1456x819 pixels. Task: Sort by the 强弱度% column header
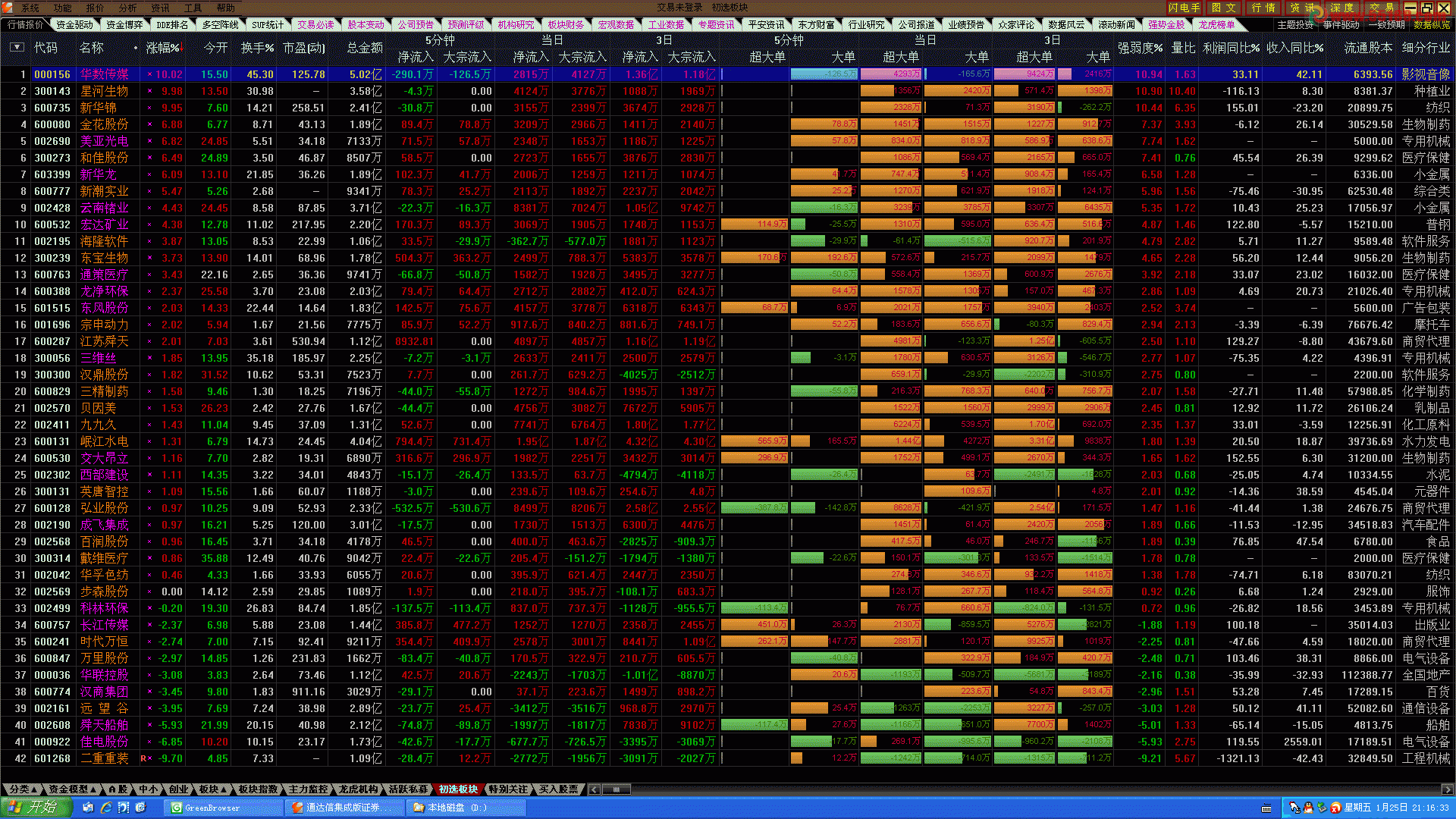pos(1140,48)
